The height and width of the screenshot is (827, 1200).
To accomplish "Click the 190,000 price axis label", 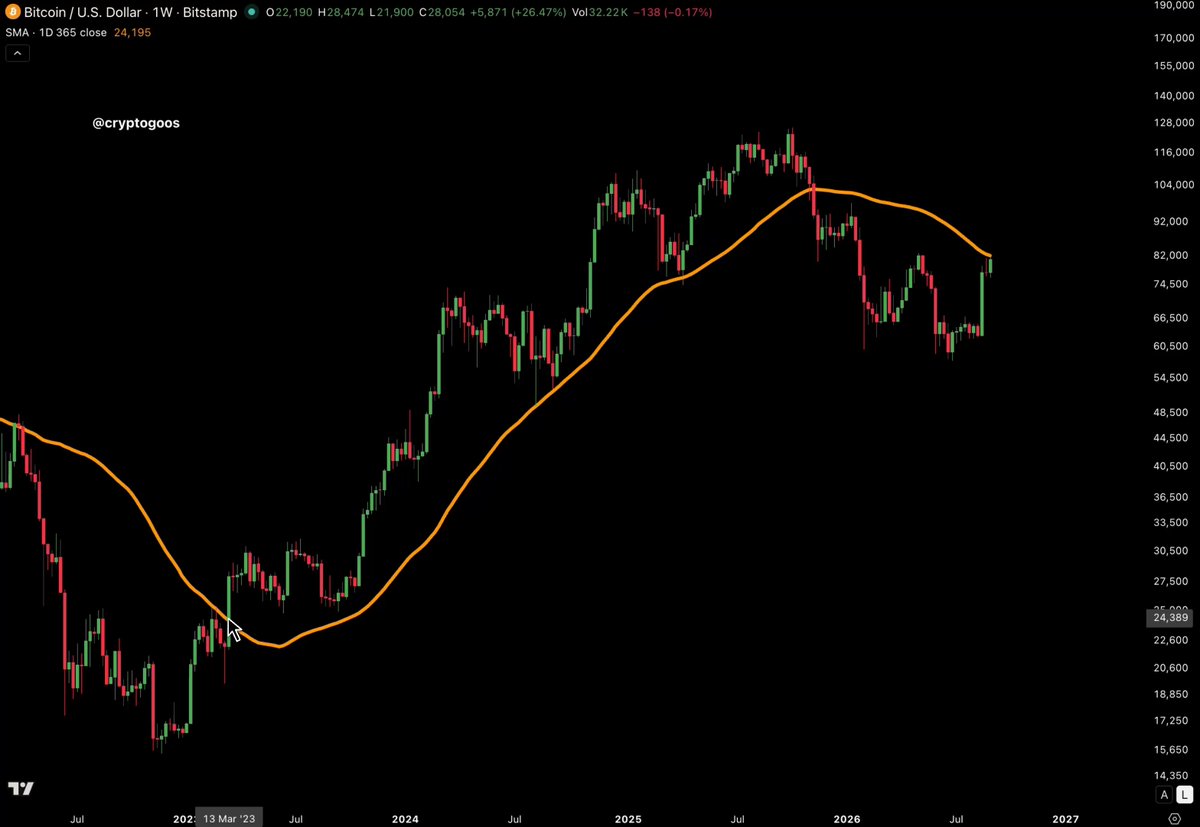I will pyautogui.click(x=1173, y=5).
